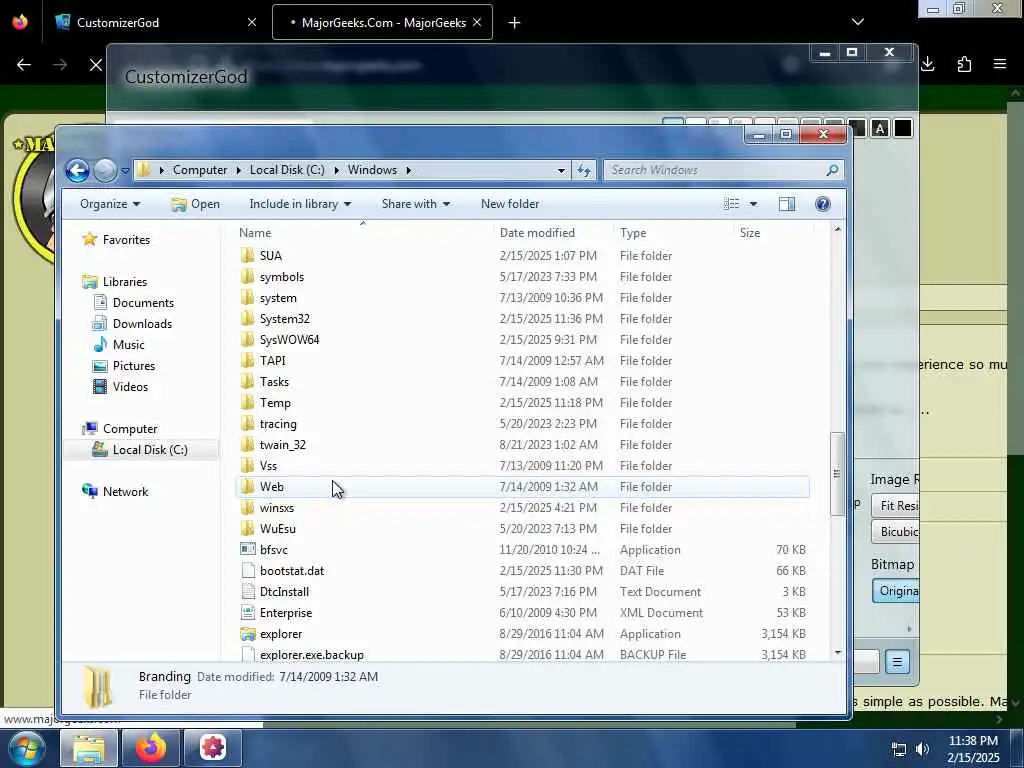The height and width of the screenshot is (768, 1024).
Task: Open the Music library
Action: [128, 344]
